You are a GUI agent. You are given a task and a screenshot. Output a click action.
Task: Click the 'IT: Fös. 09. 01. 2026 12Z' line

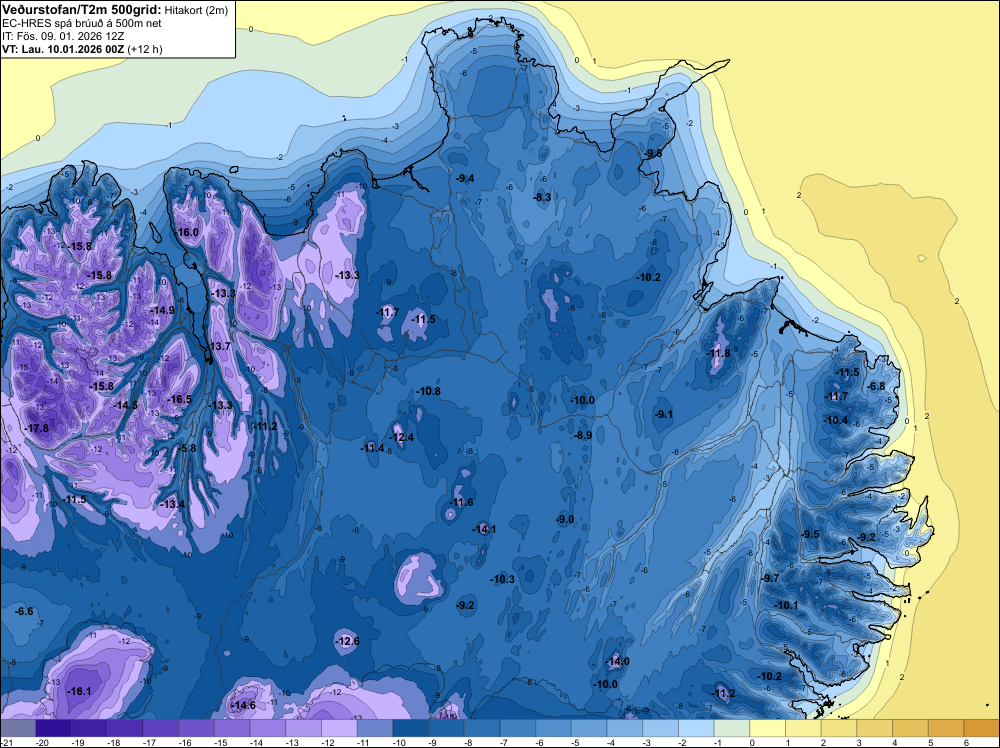63,36
